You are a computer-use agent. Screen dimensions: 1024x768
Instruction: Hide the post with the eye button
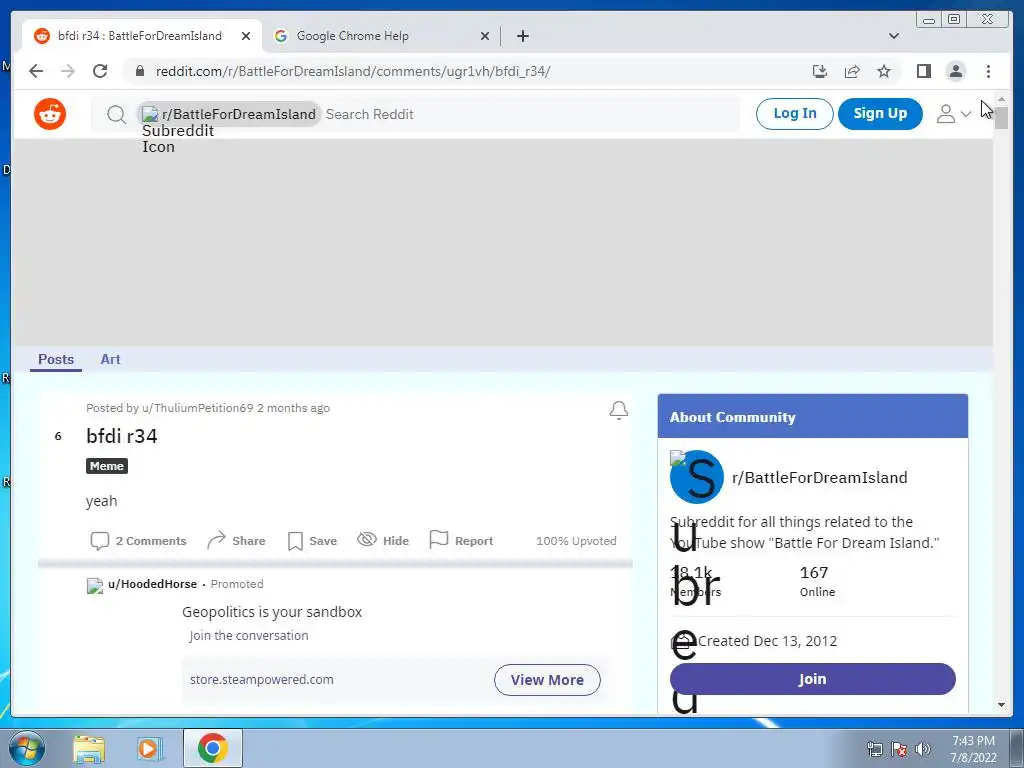click(x=383, y=541)
